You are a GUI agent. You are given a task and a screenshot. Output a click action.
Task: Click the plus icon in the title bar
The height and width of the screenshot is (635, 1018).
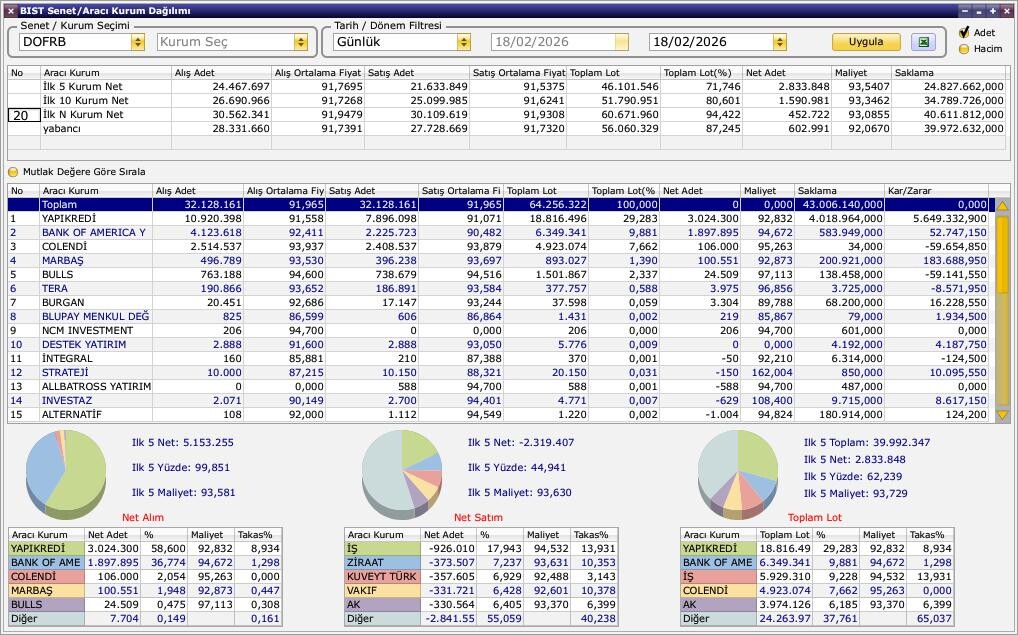coord(993,11)
